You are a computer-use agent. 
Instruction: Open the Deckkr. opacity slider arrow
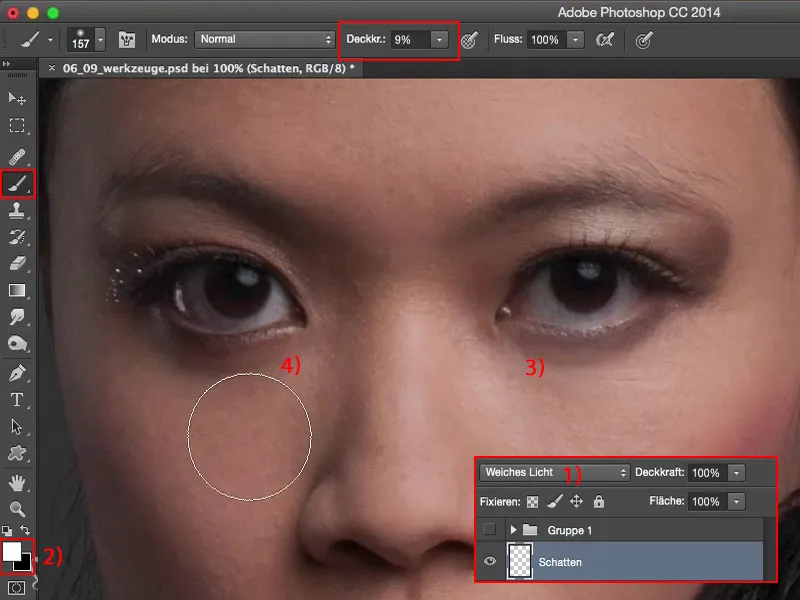click(x=440, y=39)
